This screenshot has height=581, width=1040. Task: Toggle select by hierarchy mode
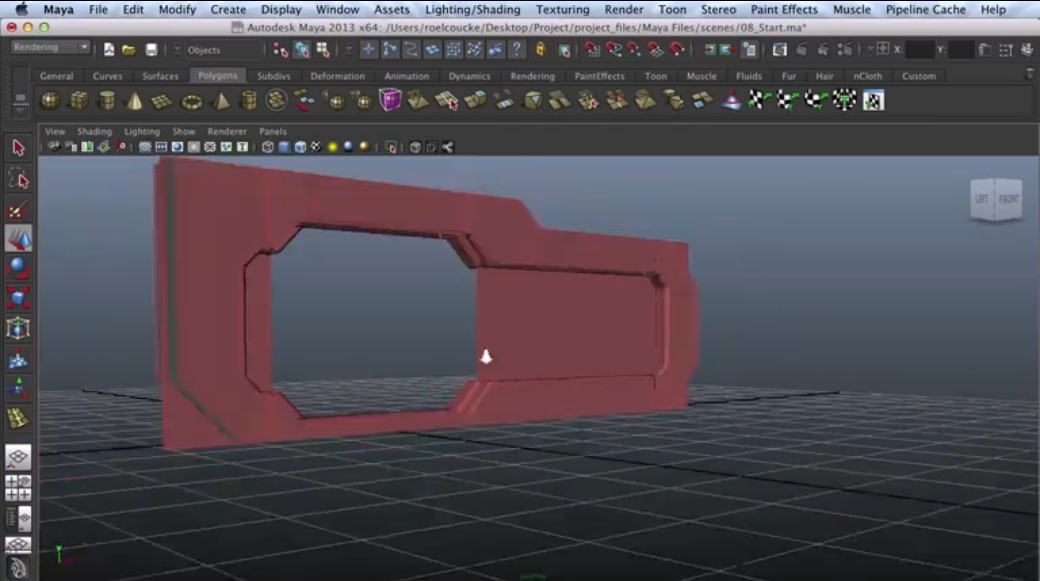pyautogui.click(x=281, y=50)
